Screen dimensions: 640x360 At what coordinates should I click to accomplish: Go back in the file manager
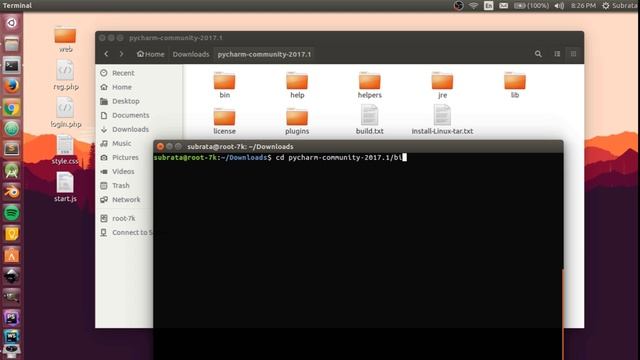click(x=107, y=54)
